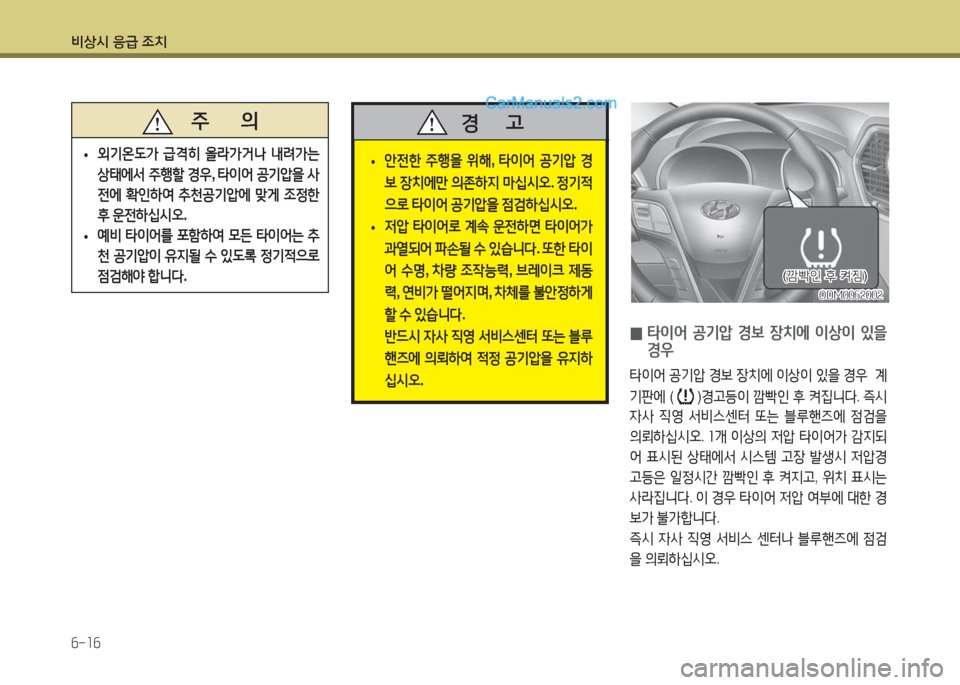The width and height of the screenshot is (960, 685).
Task: Click the page number 6-16
Action: tap(86, 643)
